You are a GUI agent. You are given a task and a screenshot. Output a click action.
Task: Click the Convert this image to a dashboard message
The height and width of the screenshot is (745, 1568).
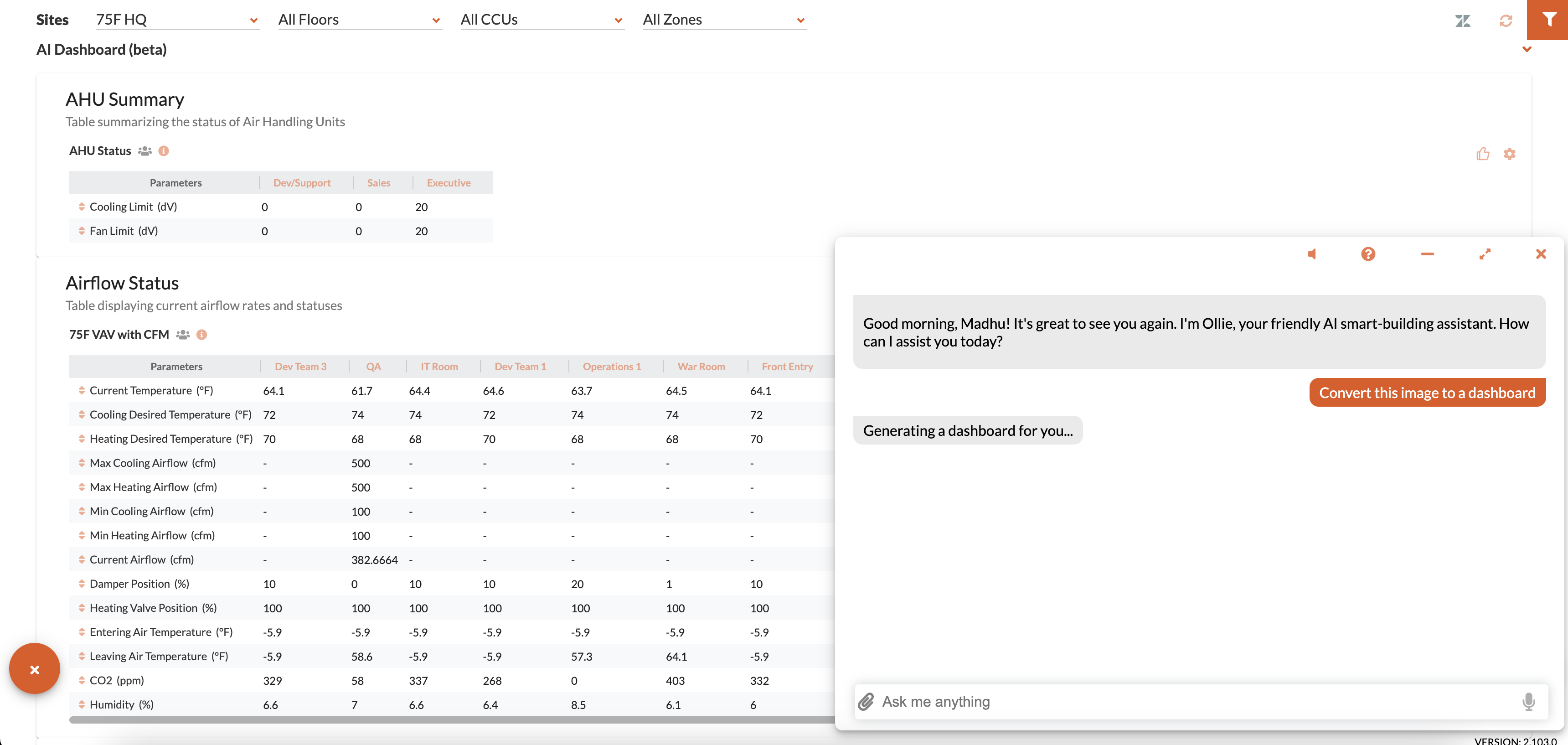coord(1428,393)
